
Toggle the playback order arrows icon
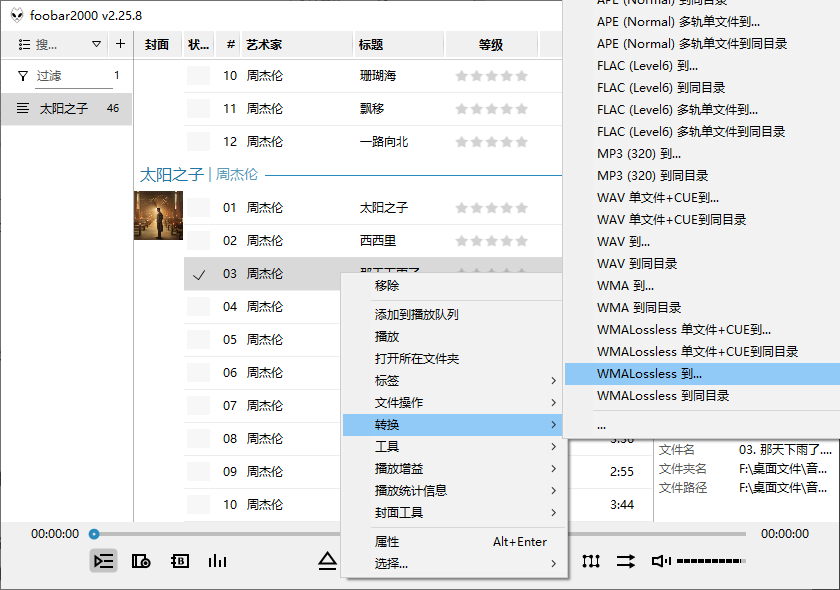click(x=625, y=561)
